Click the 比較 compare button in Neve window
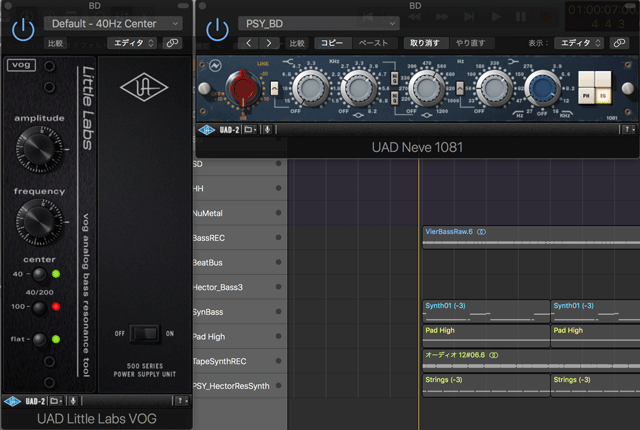 pos(297,43)
